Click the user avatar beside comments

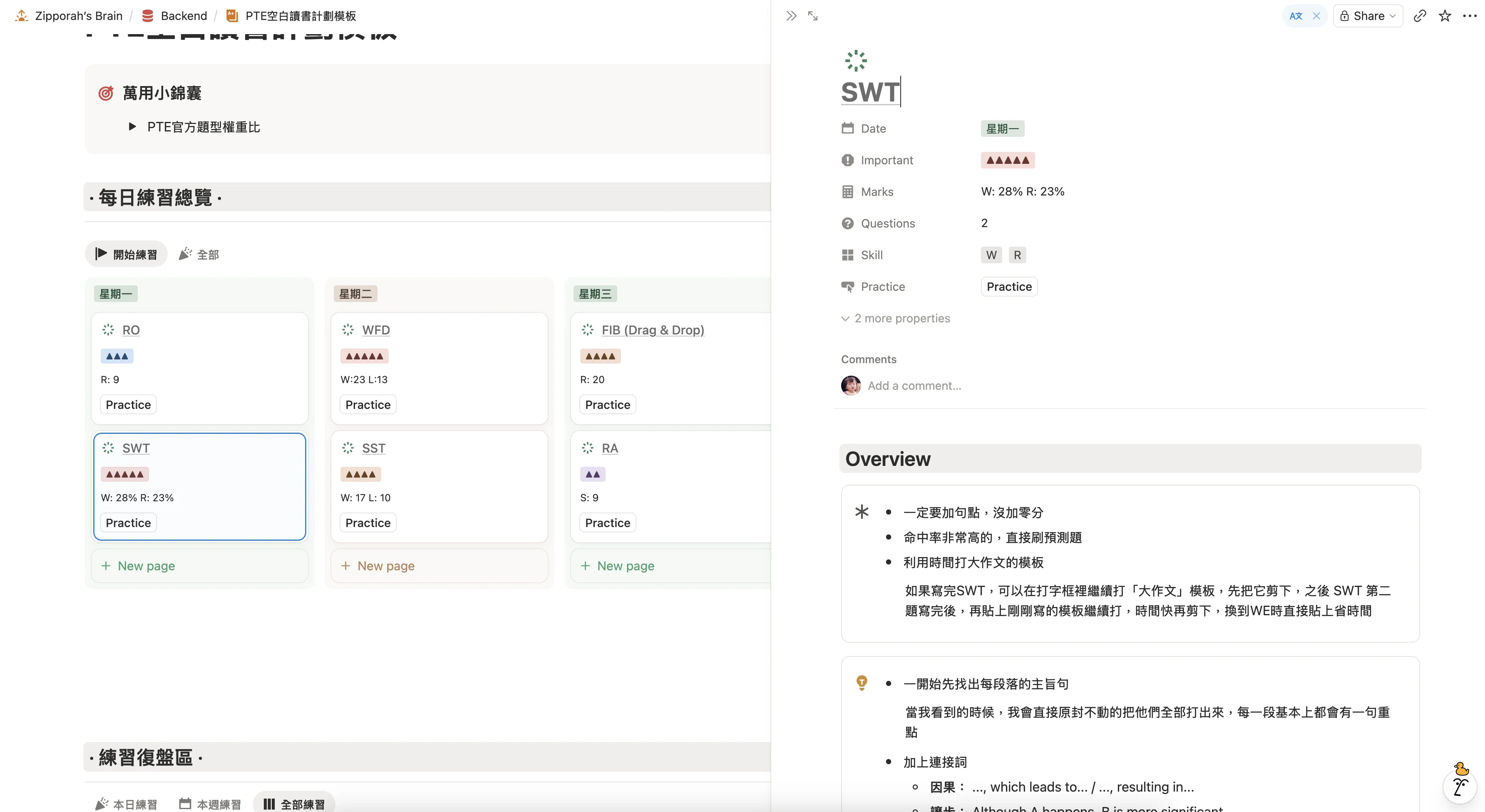[x=851, y=386]
